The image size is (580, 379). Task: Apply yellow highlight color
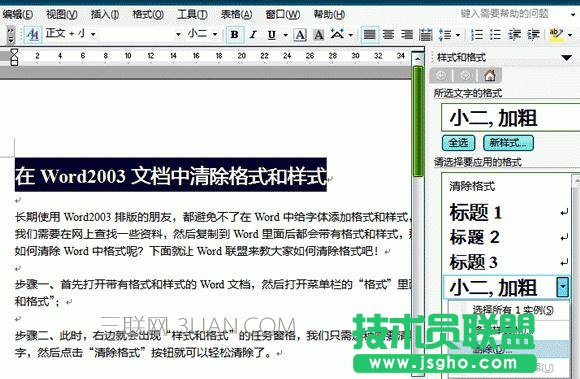pyautogui.click(x=556, y=35)
